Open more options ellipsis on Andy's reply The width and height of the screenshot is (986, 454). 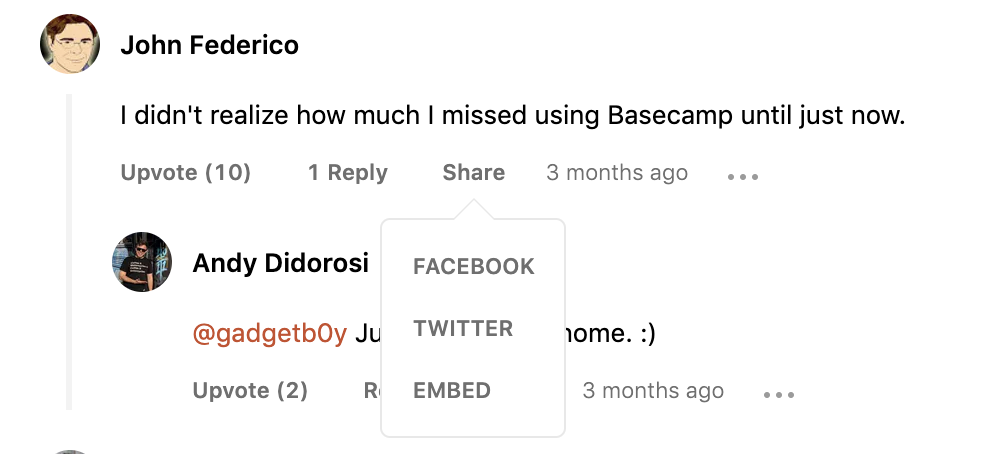pyautogui.click(x=779, y=395)
